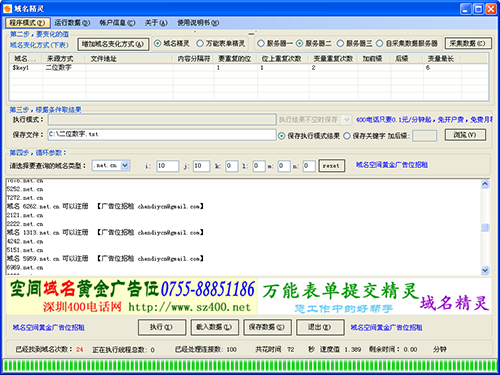
Task: Select the 万能表单精灵 radio option
Action: 221,43
